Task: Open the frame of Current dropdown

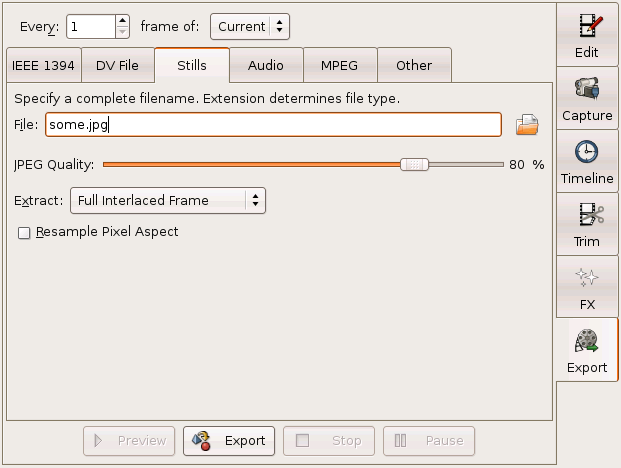Action: tap(250, 26)
